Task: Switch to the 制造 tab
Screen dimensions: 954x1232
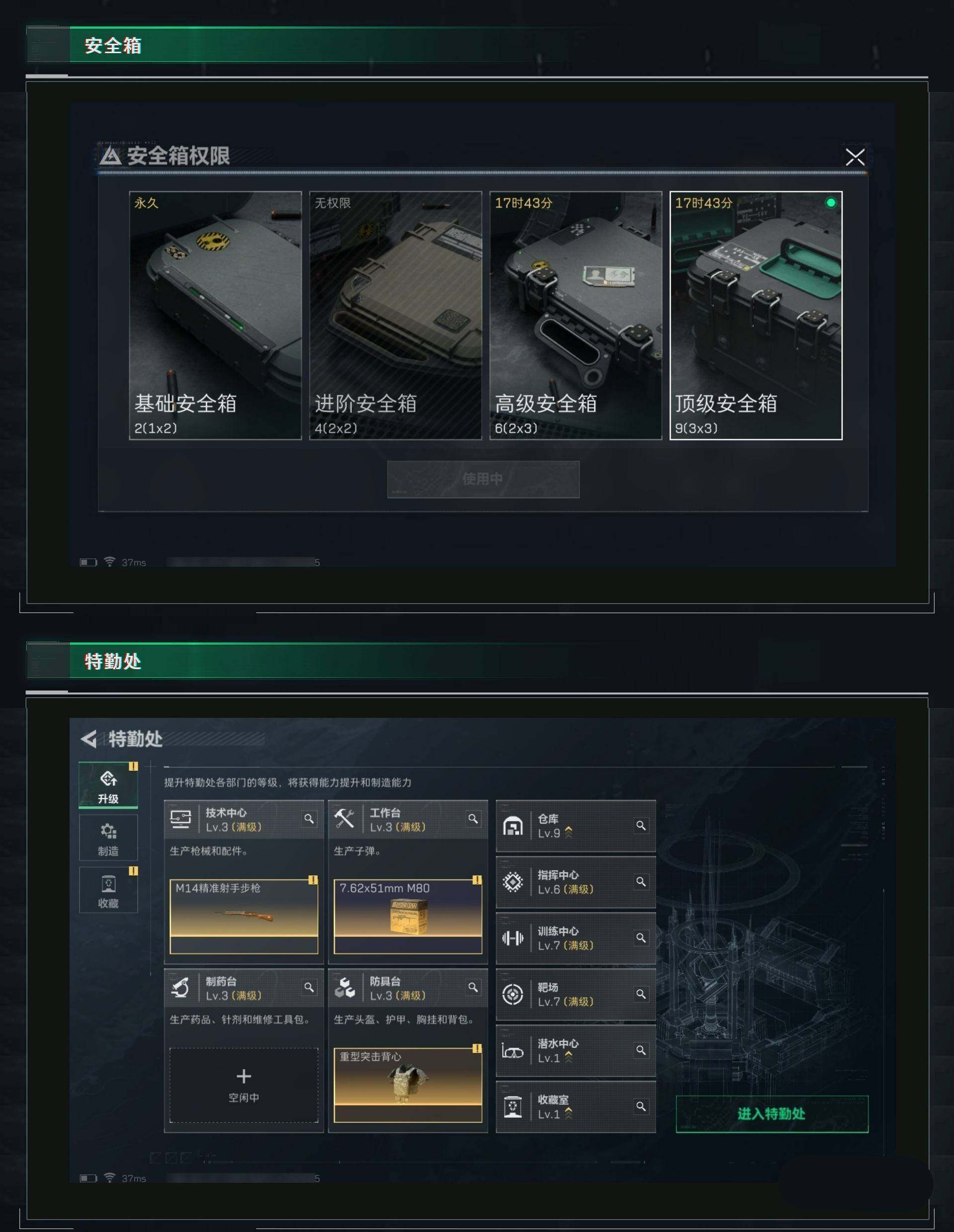Action: (108, 838)
